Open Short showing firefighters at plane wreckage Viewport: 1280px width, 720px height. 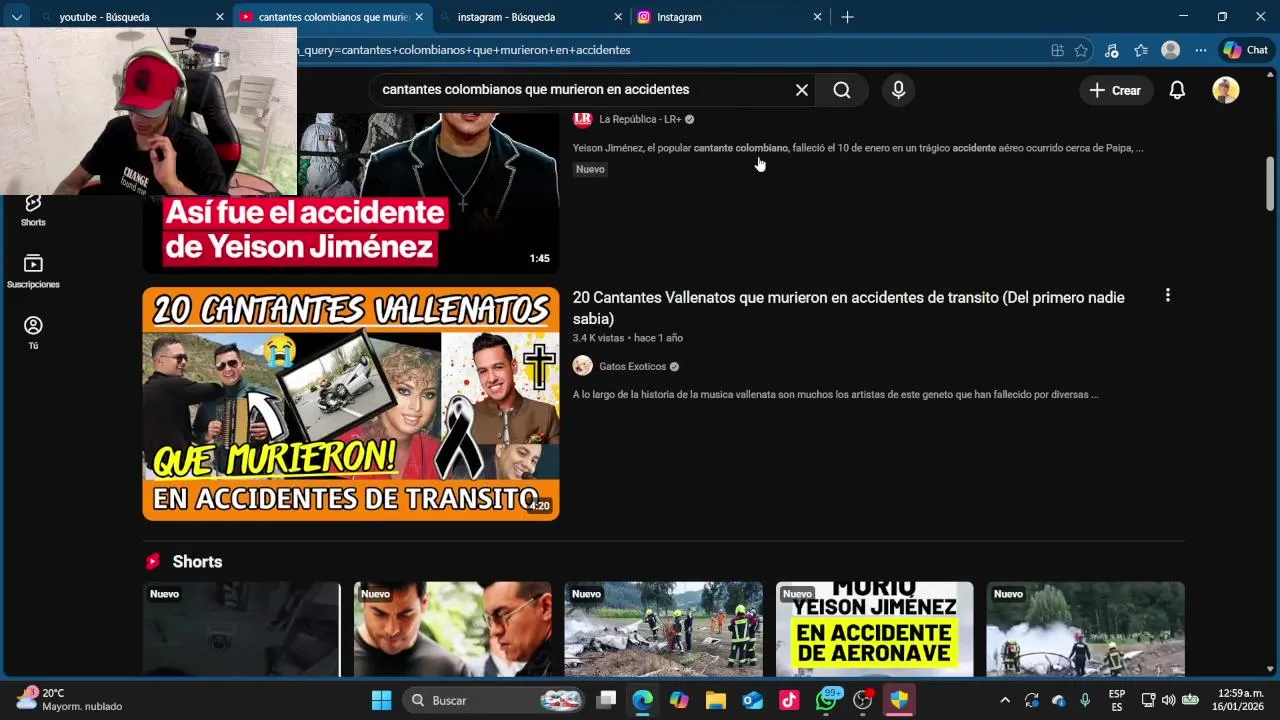click(663, 629)
